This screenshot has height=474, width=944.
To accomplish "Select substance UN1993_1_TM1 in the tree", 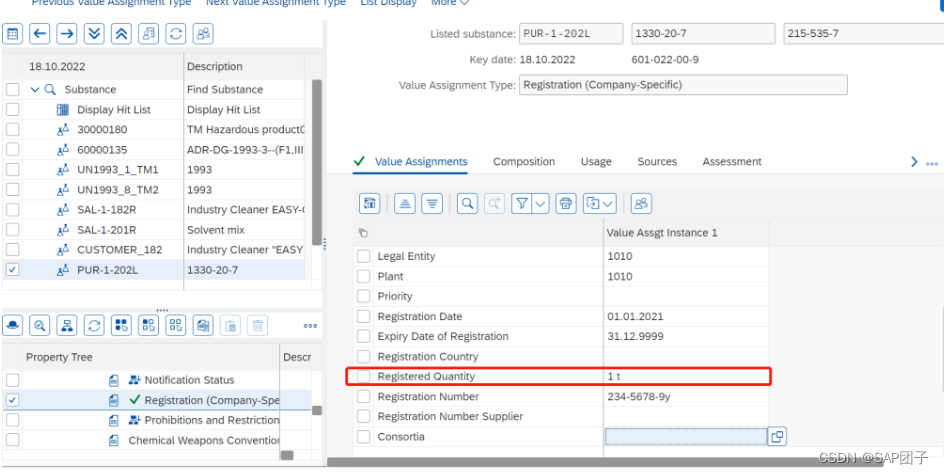I will [117, 170].
